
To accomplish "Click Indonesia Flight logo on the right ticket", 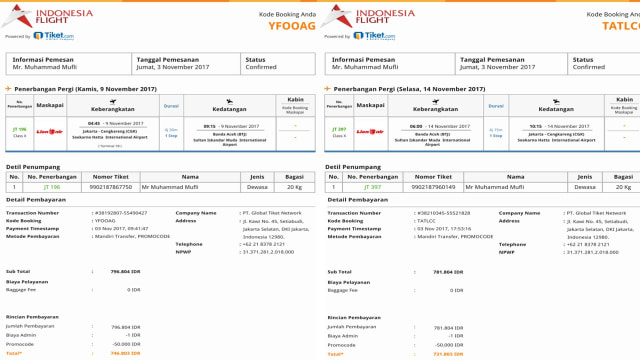I will pyautogui.click(x=368, y=16).
